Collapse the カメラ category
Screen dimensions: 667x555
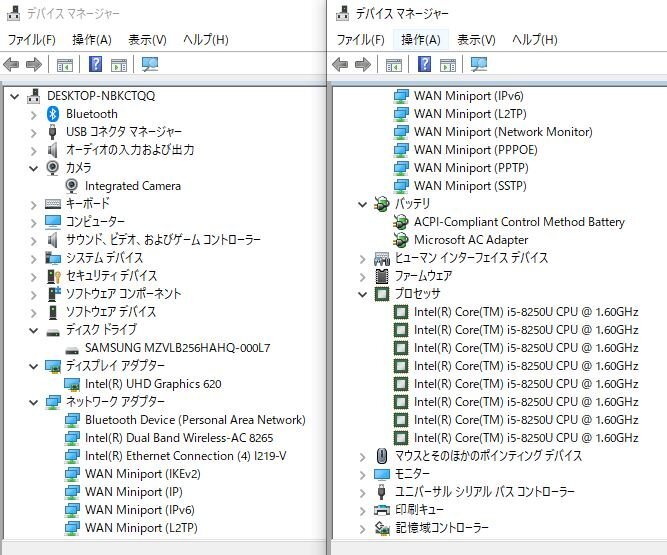tap(36, 168)
